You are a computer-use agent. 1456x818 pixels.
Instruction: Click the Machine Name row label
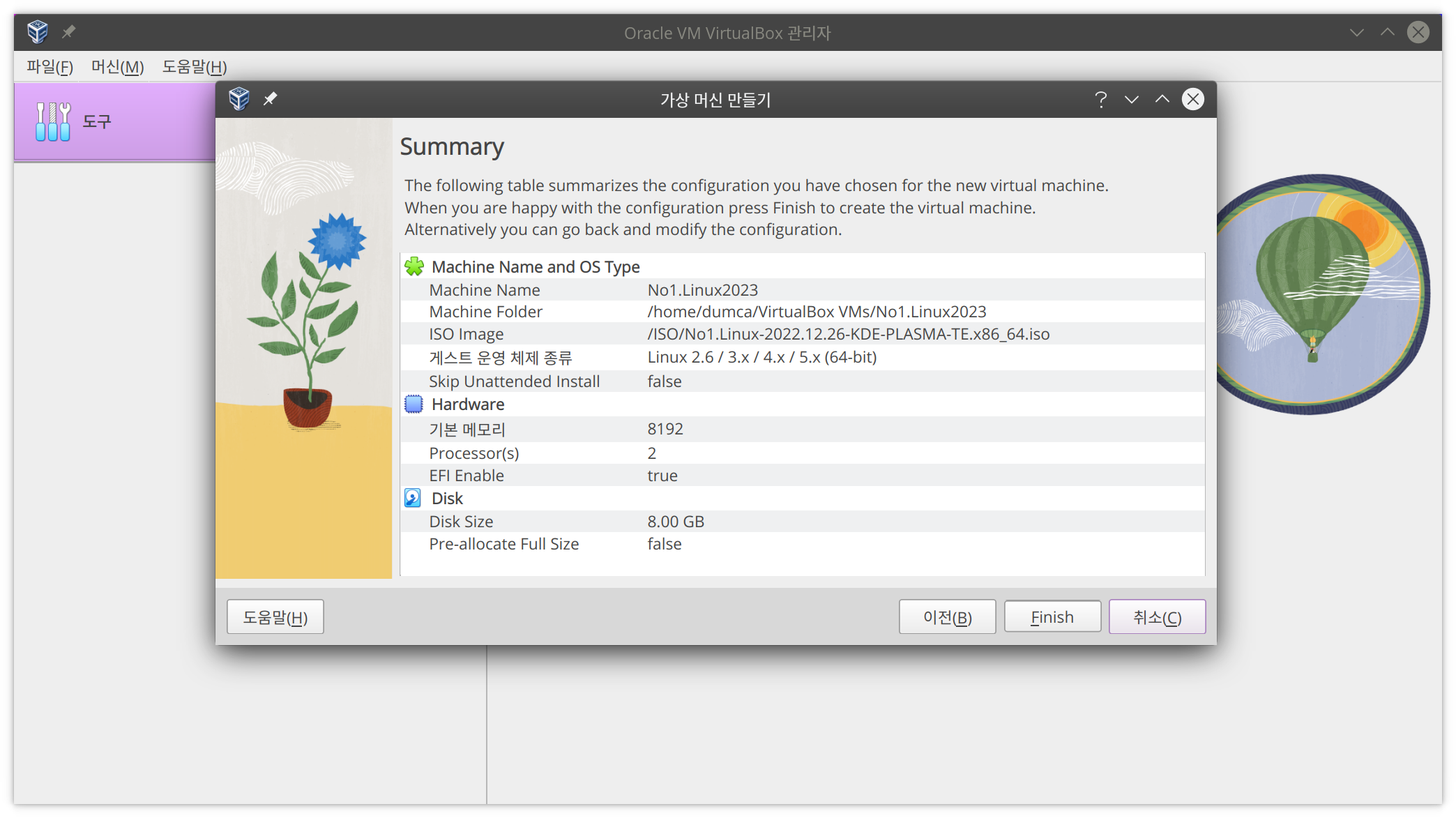pos(485,289)
